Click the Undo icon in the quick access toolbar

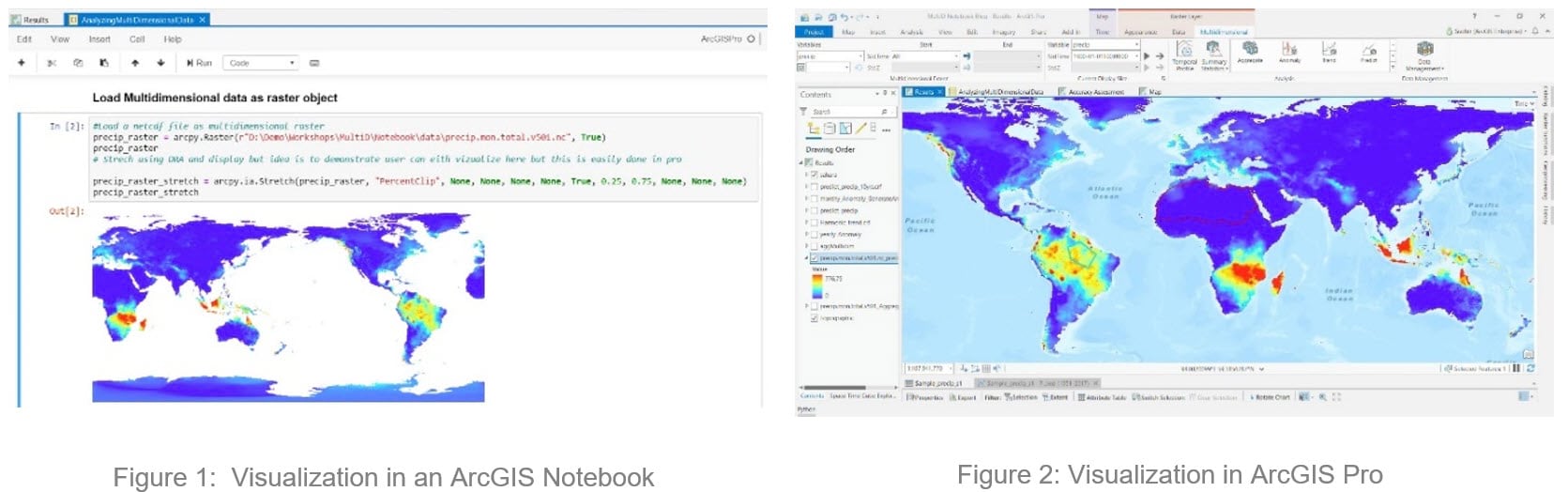click(x=845, y=16)
